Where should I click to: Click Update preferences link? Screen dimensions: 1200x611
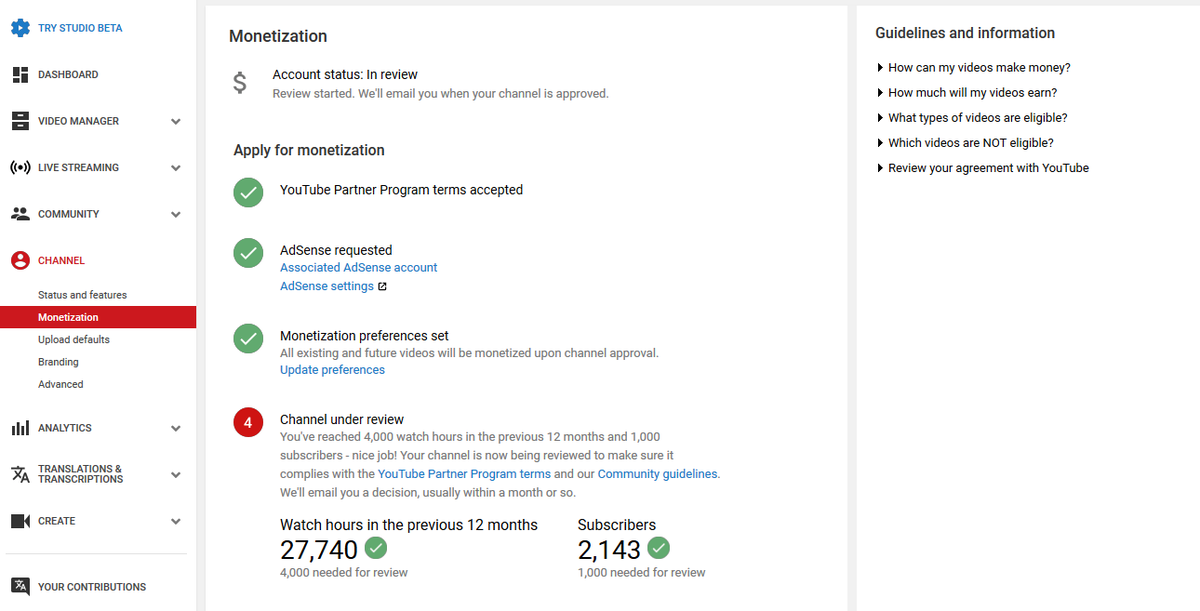pos(332,370)
